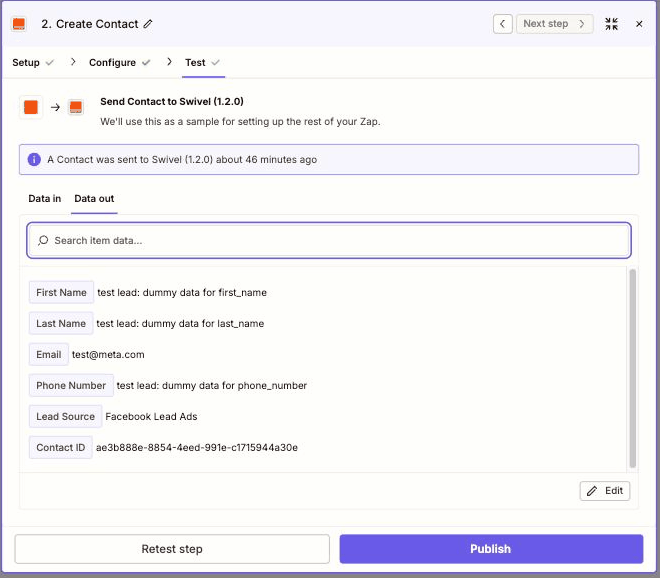Click the Search item data field
The image size is (660, 578).
329,240
